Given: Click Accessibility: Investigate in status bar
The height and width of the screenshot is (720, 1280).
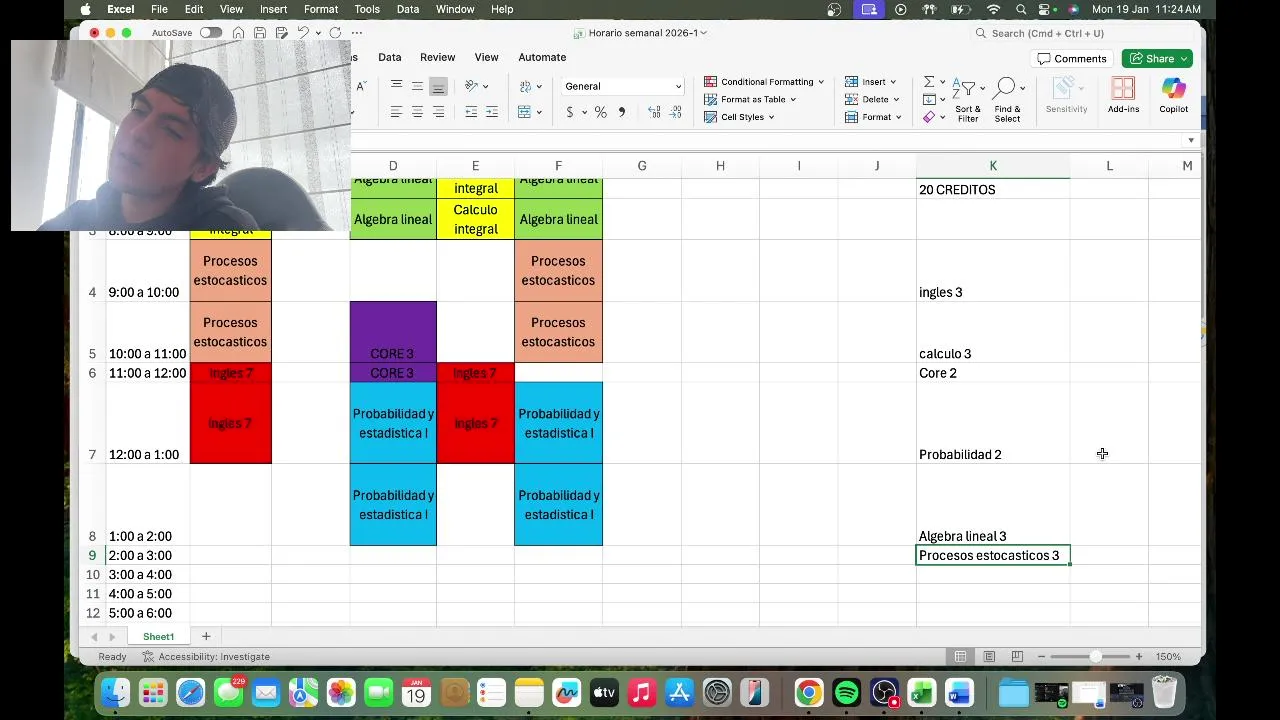Looking at the screenshot, I should pos(206,656).
